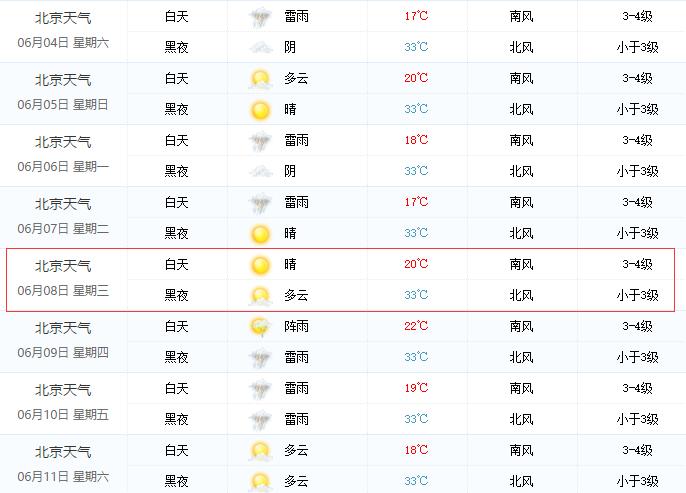This screenshot has height=493, width=686.
Task: Click 黑夜 label in 06月04日 row
Action: [177, 47]
